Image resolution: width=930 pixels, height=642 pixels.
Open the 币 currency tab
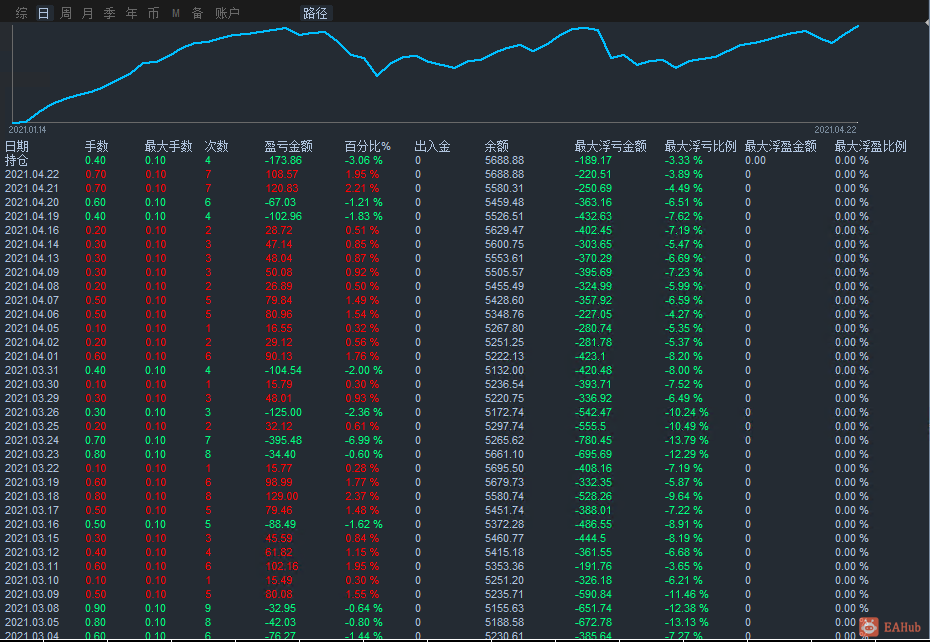153,13
